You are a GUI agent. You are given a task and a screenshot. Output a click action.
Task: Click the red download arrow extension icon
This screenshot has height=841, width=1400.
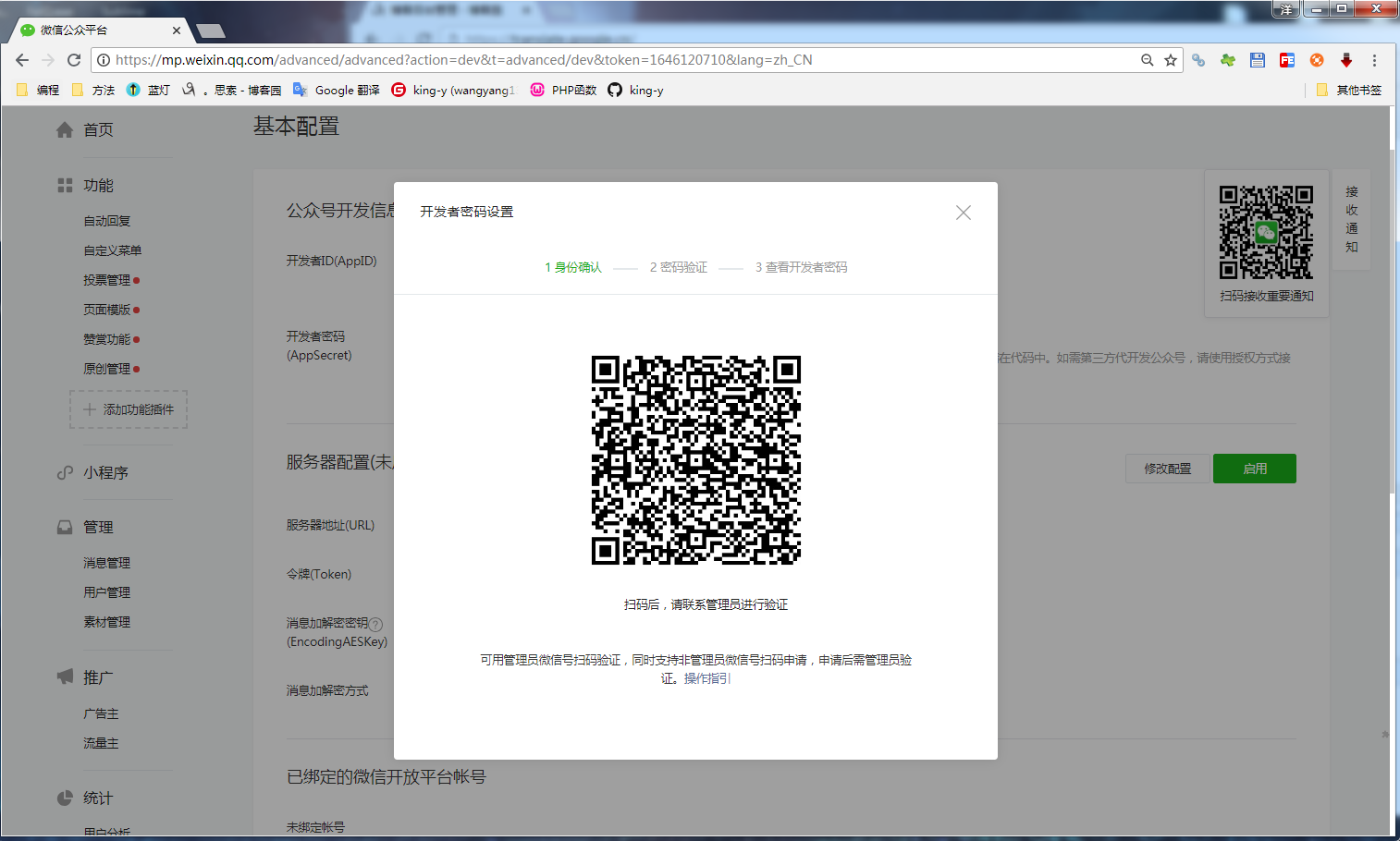point(1346,60)
